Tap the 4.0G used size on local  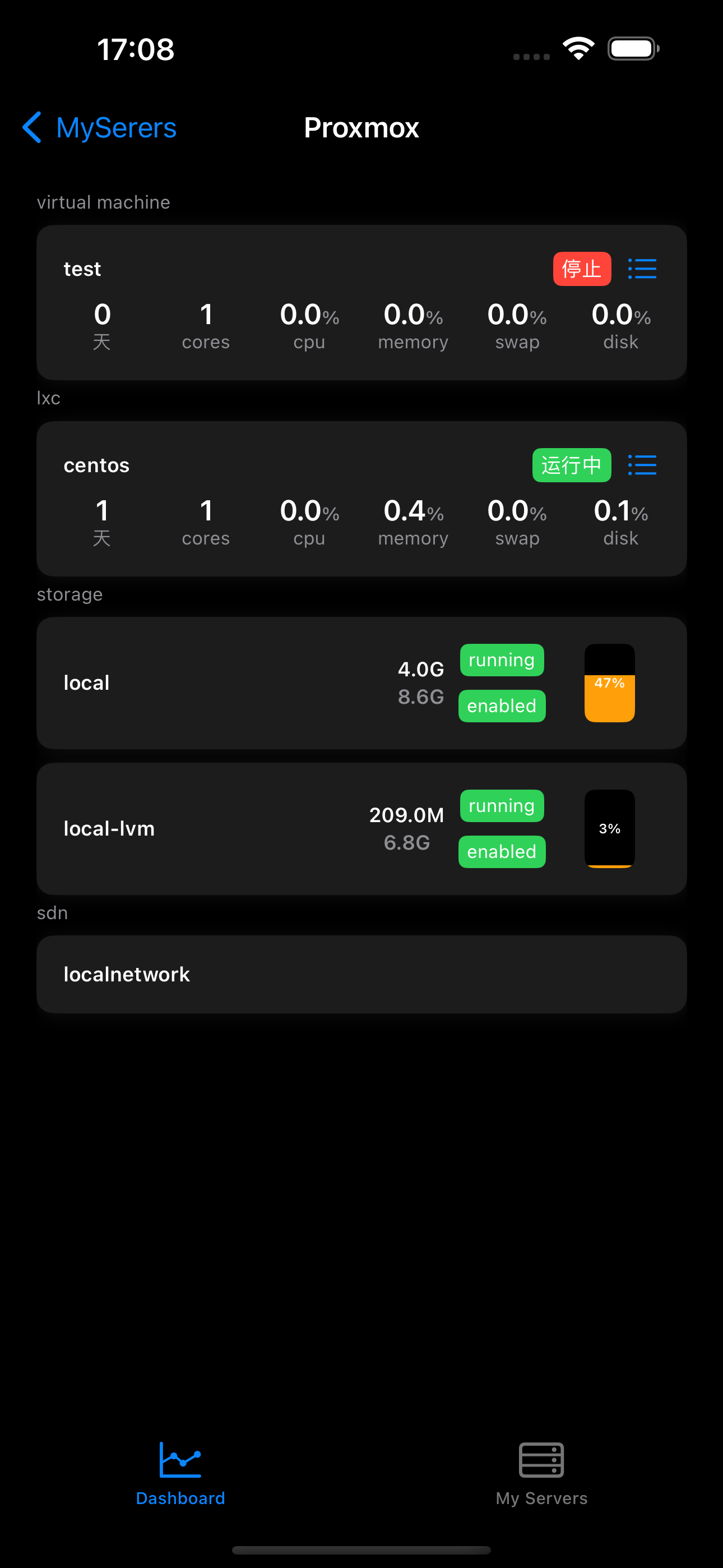point(420,670)
